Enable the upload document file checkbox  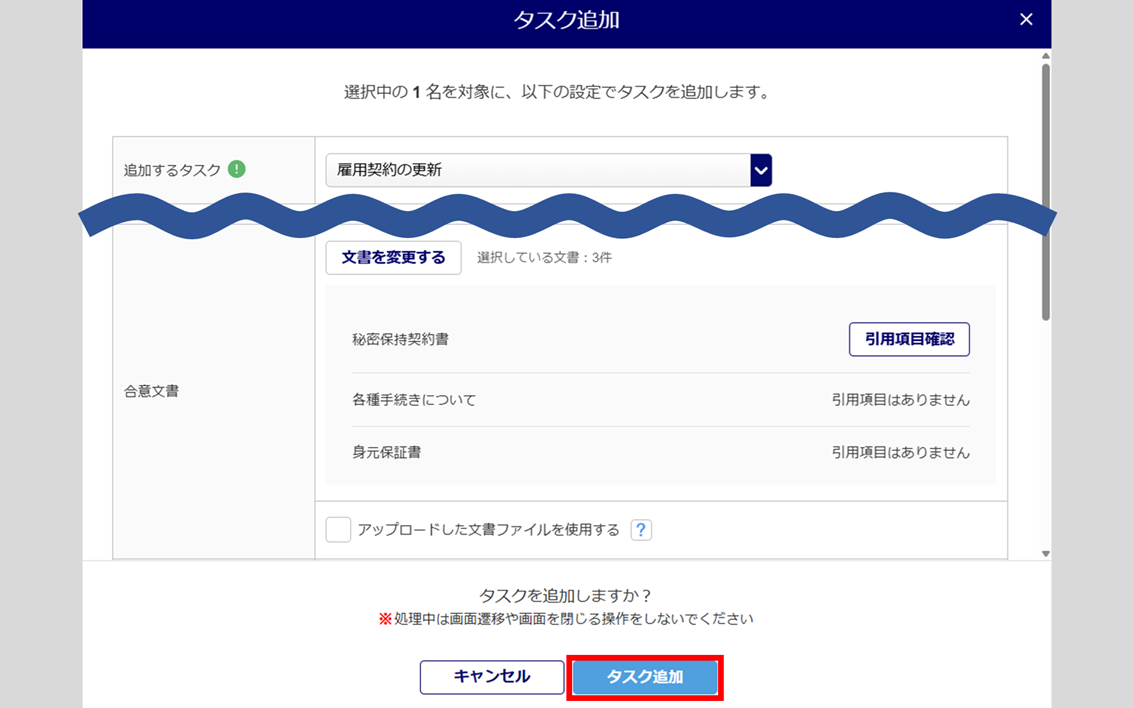[338, 530]
